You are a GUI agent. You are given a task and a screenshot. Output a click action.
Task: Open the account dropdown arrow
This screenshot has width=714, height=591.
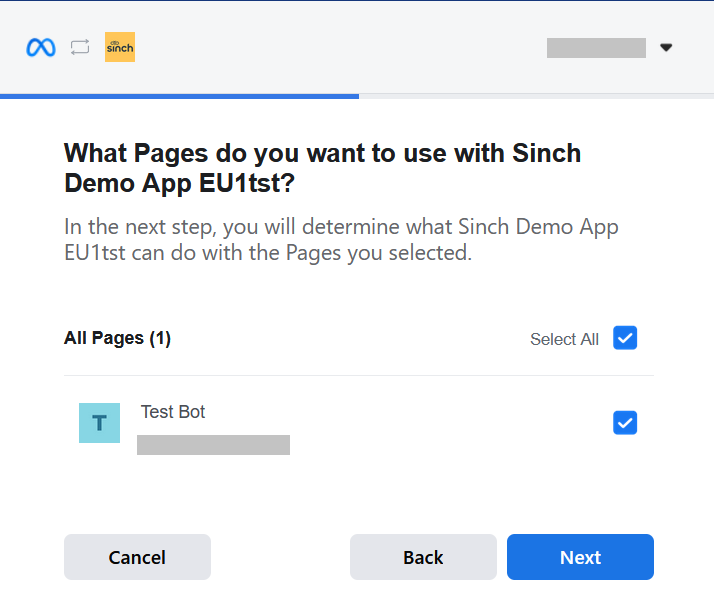[666, 47]
